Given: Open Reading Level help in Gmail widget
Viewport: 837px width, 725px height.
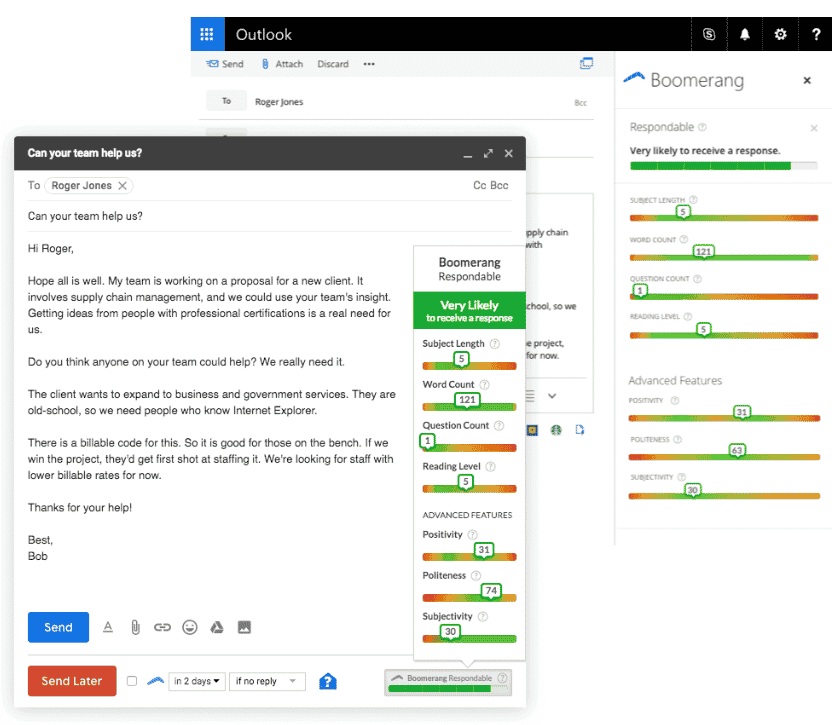Looking at the screenshot, I should (x=490, y=467).
